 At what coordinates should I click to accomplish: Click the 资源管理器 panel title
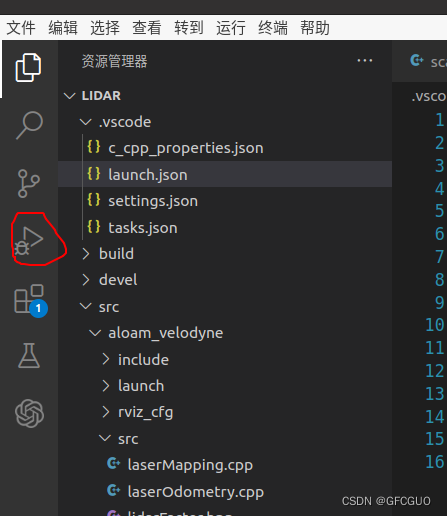click(114, 61)
